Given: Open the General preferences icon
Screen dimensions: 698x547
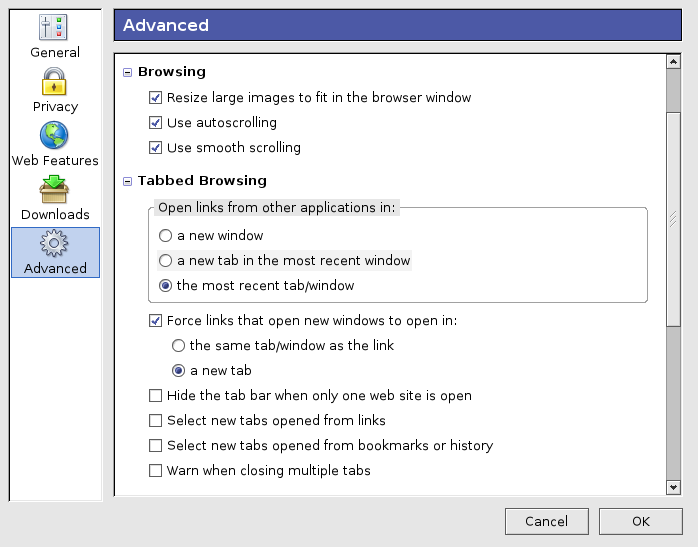Looking at the screenshot, I should click(55, 27).
